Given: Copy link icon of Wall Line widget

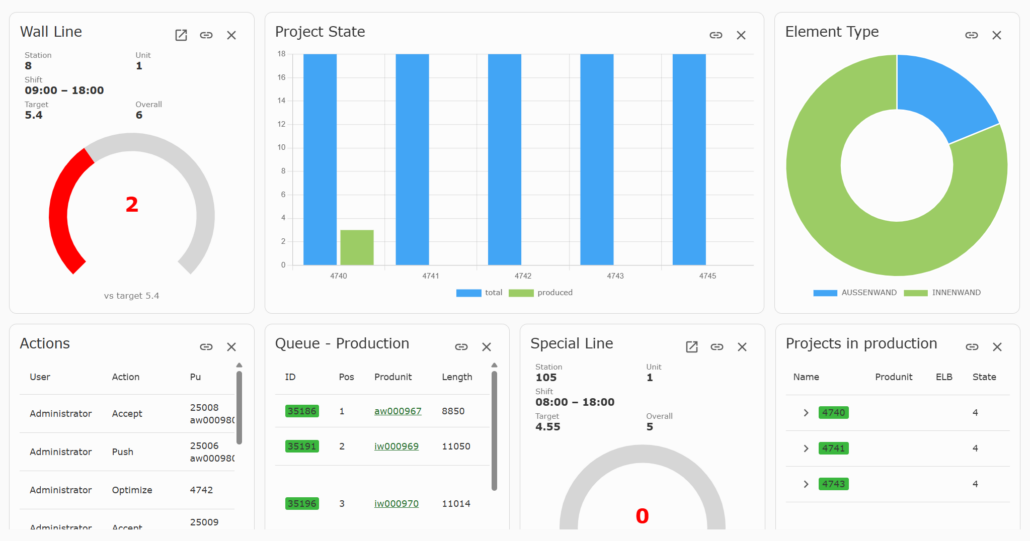Looking at the screenshot, I should 206,35.
